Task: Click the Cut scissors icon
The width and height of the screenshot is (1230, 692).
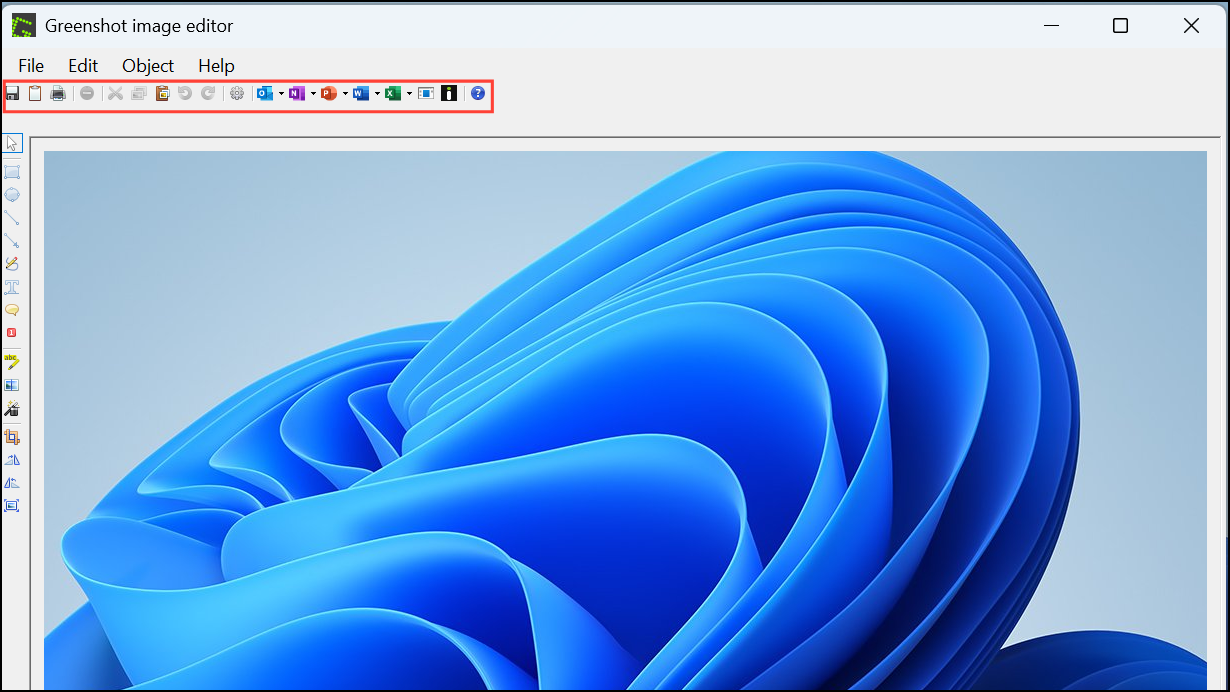Action: point(115,93)
